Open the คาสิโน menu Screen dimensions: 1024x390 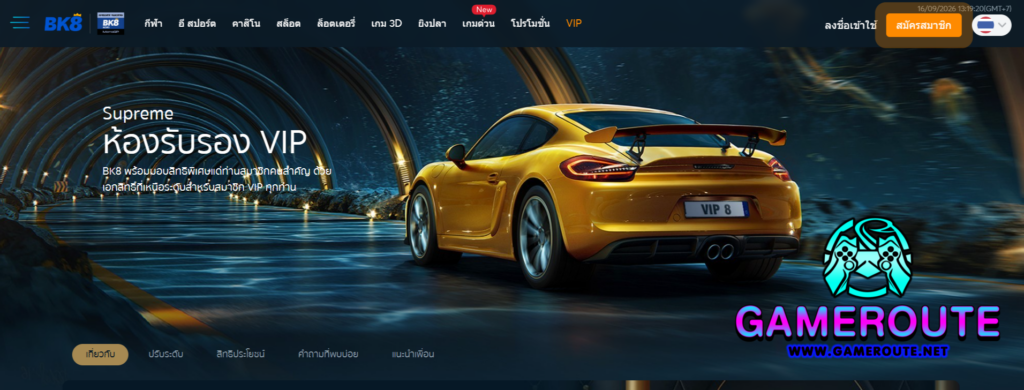click(246, 24)
